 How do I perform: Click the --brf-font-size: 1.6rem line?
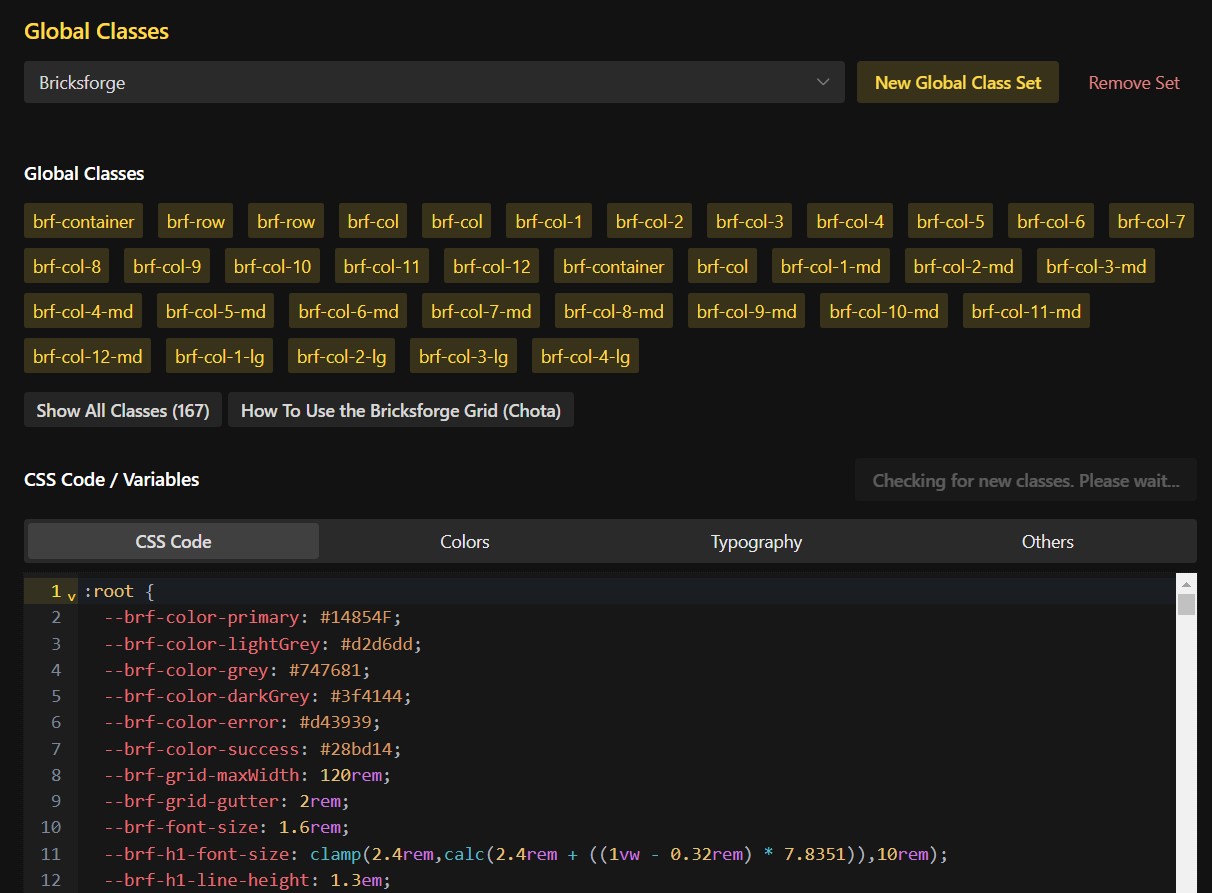(x=227, y=827)
